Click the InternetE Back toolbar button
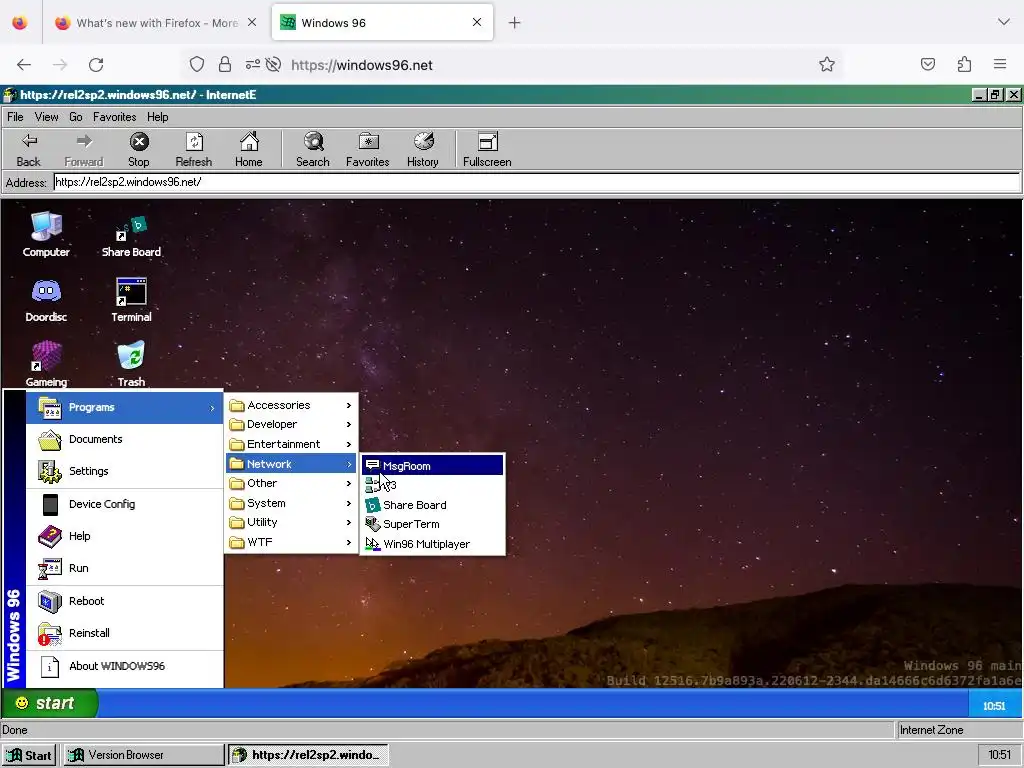Viewport: 1024px width, 768px height. pyautogui.click(x=29, y=150)
